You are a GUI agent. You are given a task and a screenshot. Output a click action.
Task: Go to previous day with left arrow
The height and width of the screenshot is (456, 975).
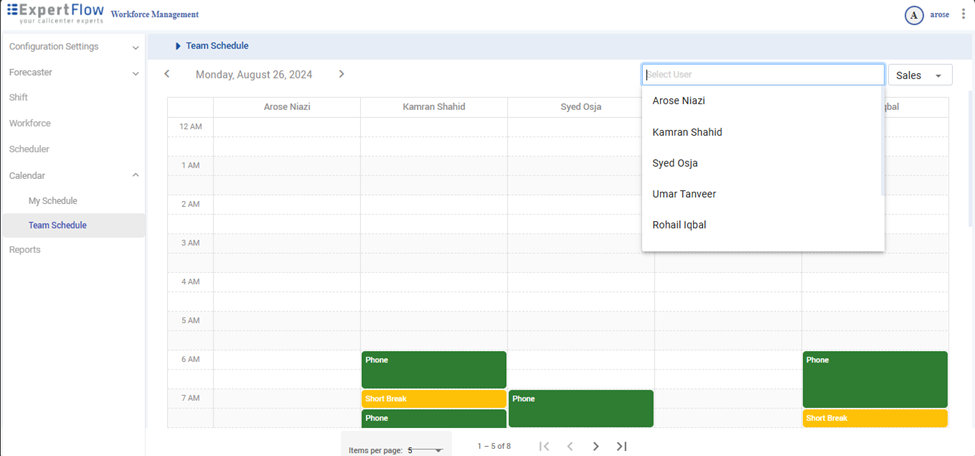click(x=167, y=74)
